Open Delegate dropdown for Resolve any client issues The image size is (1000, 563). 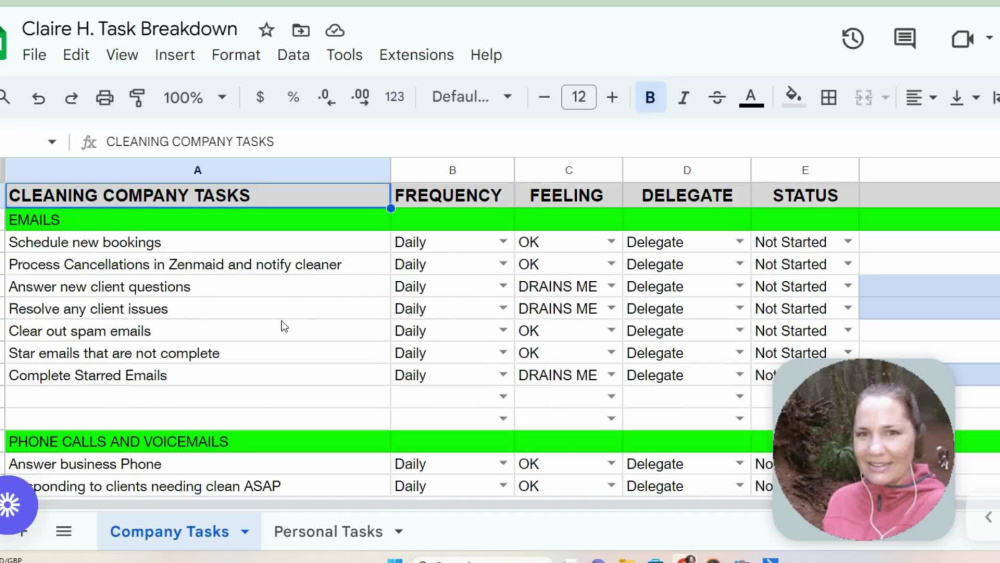coord(740,309)
